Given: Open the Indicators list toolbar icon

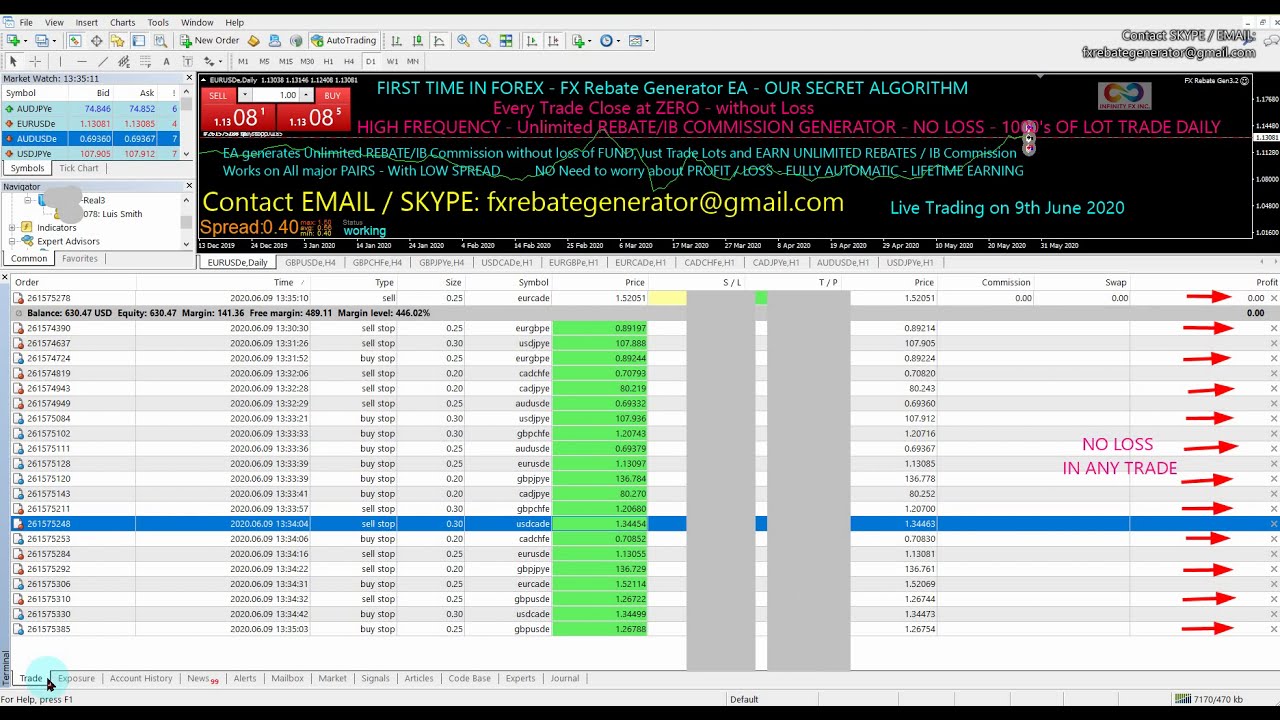Looking at the screenshot, I should tap(580, 41).
